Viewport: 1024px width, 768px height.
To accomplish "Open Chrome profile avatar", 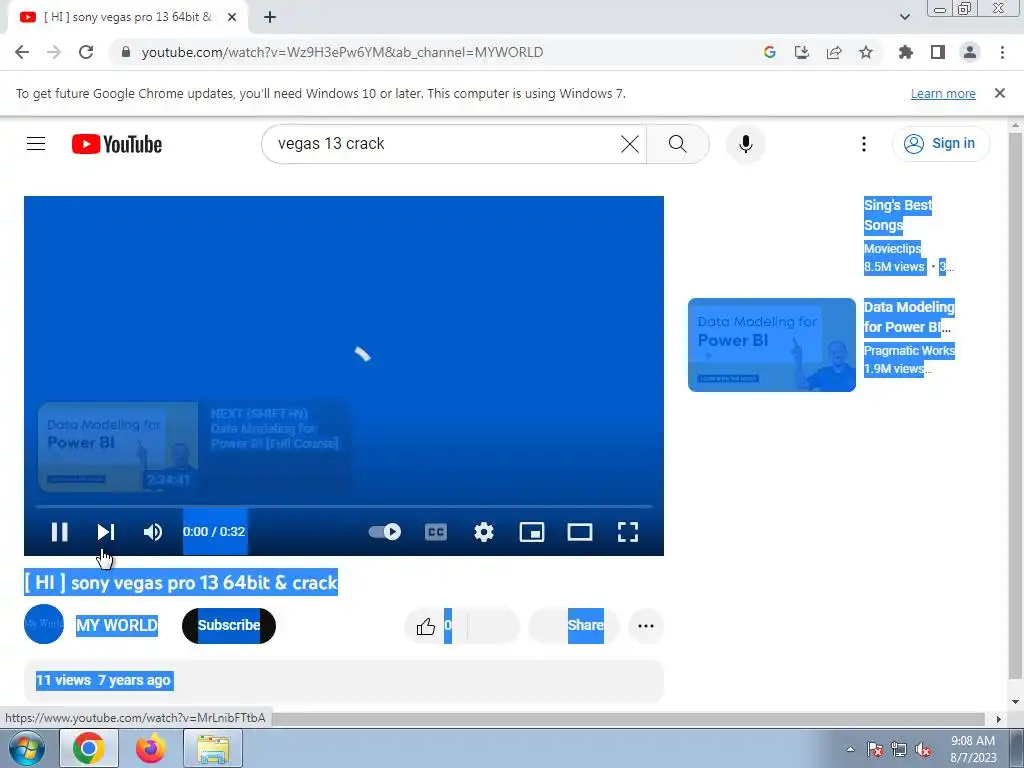I will click(970, 52).
